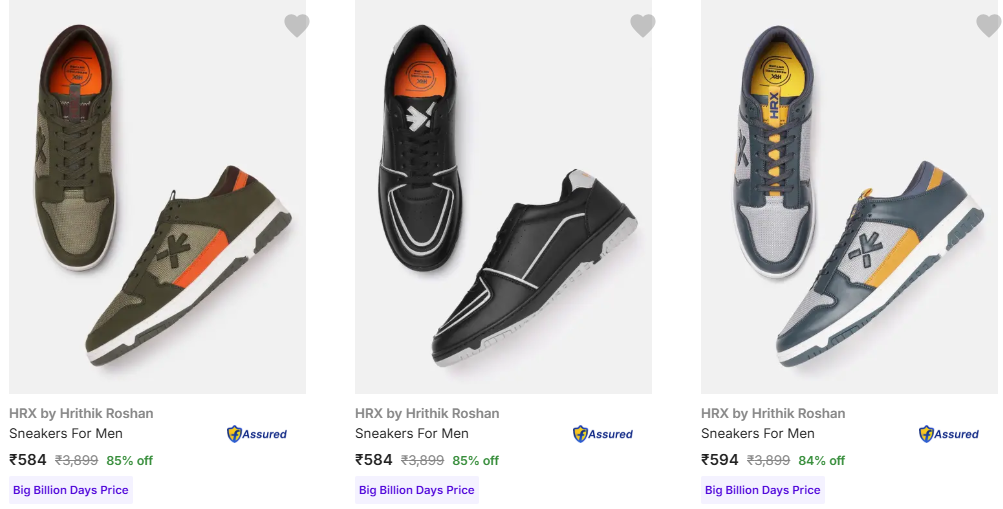
Task: Open the black sneaker product image
Action: click(503, 200)
